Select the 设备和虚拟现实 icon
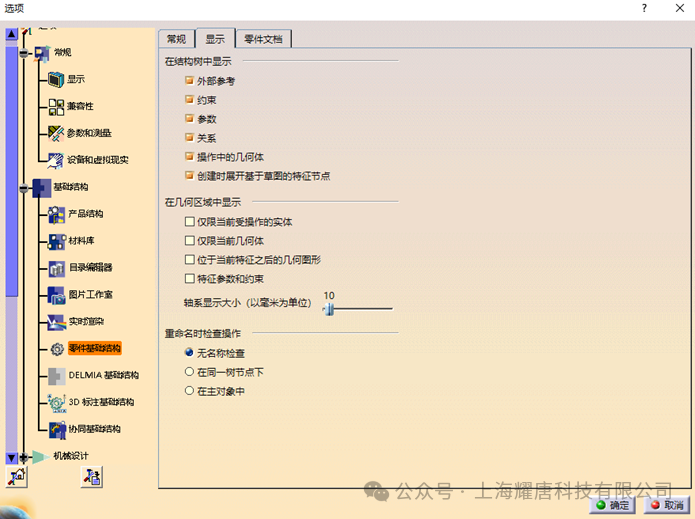The image size is (695, 519). tap(56, 160)
